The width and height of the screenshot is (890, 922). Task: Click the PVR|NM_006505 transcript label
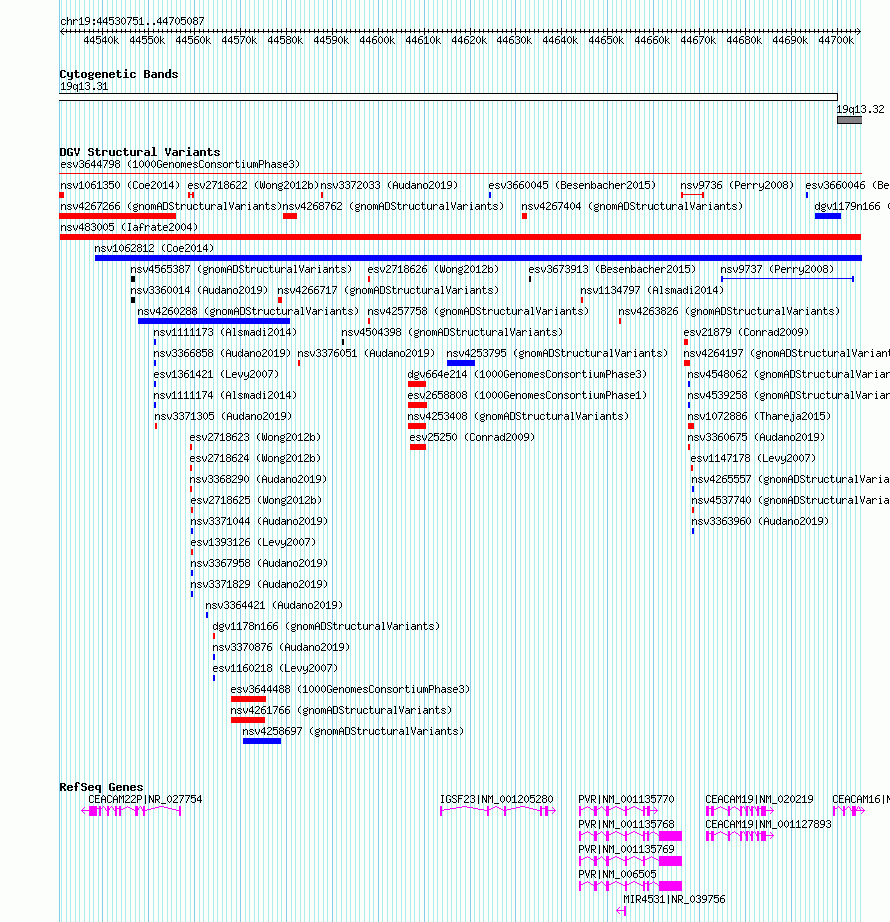pos(617,874)
